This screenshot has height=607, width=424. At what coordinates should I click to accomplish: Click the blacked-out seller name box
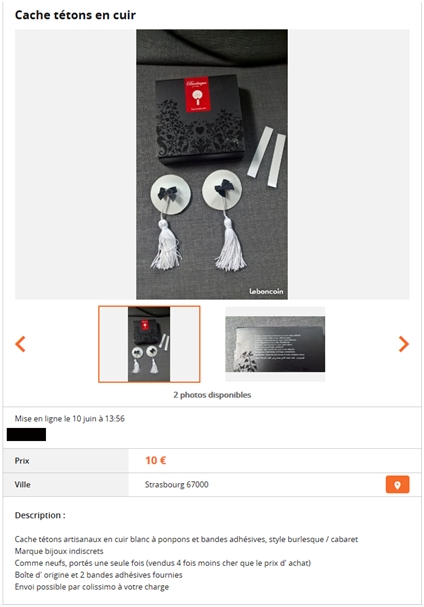coord(26,434)
